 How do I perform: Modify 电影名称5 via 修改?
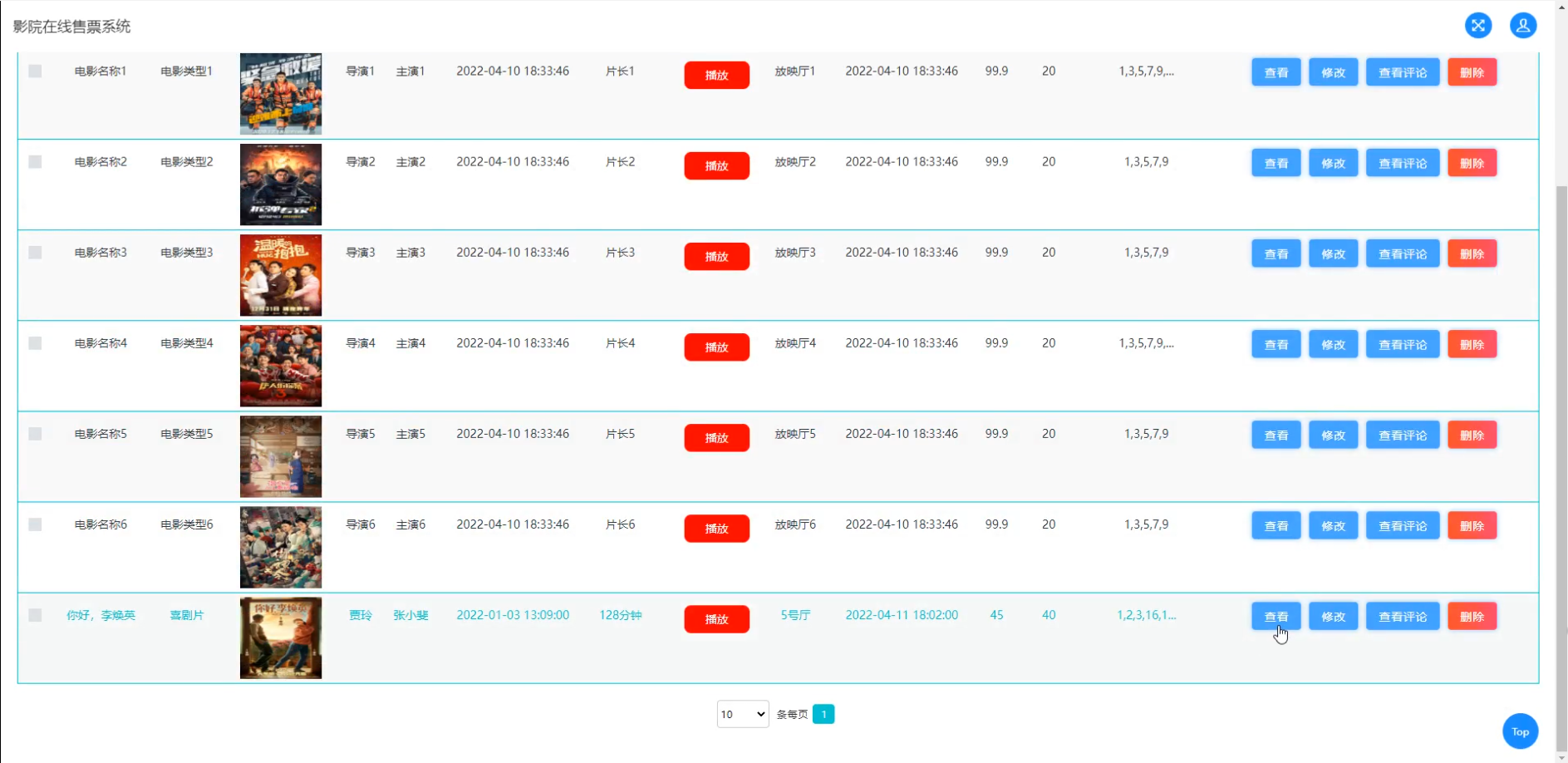1333,435
